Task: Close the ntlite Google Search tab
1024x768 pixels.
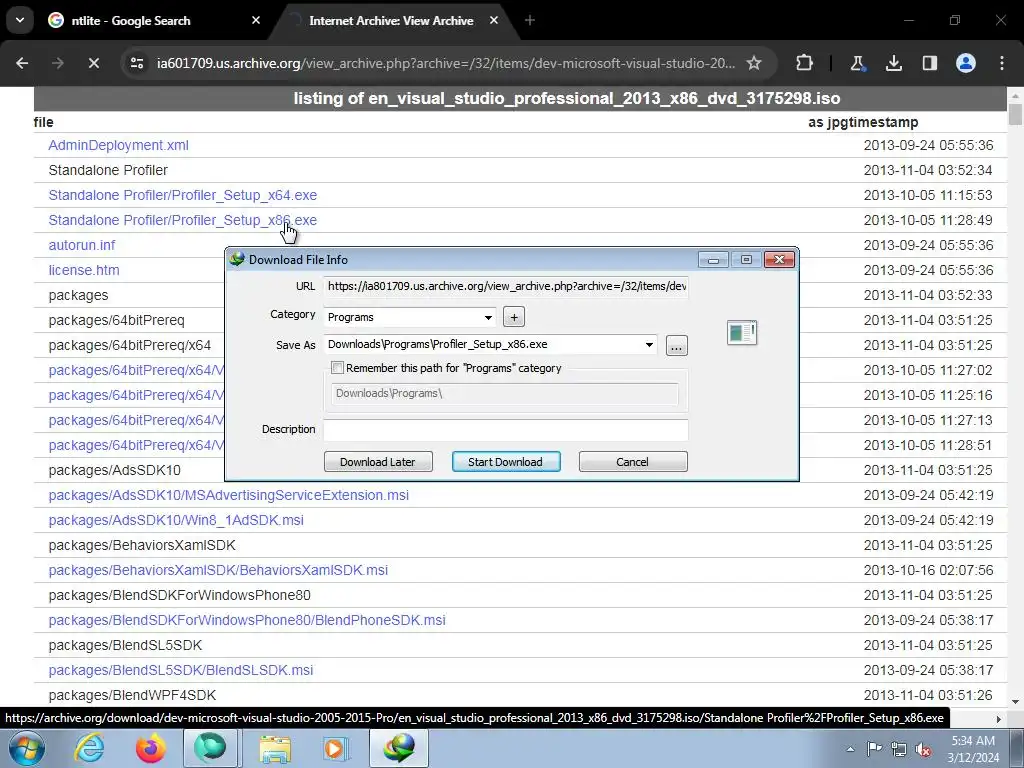Action: pyautogui.click(x=256, y=20)
